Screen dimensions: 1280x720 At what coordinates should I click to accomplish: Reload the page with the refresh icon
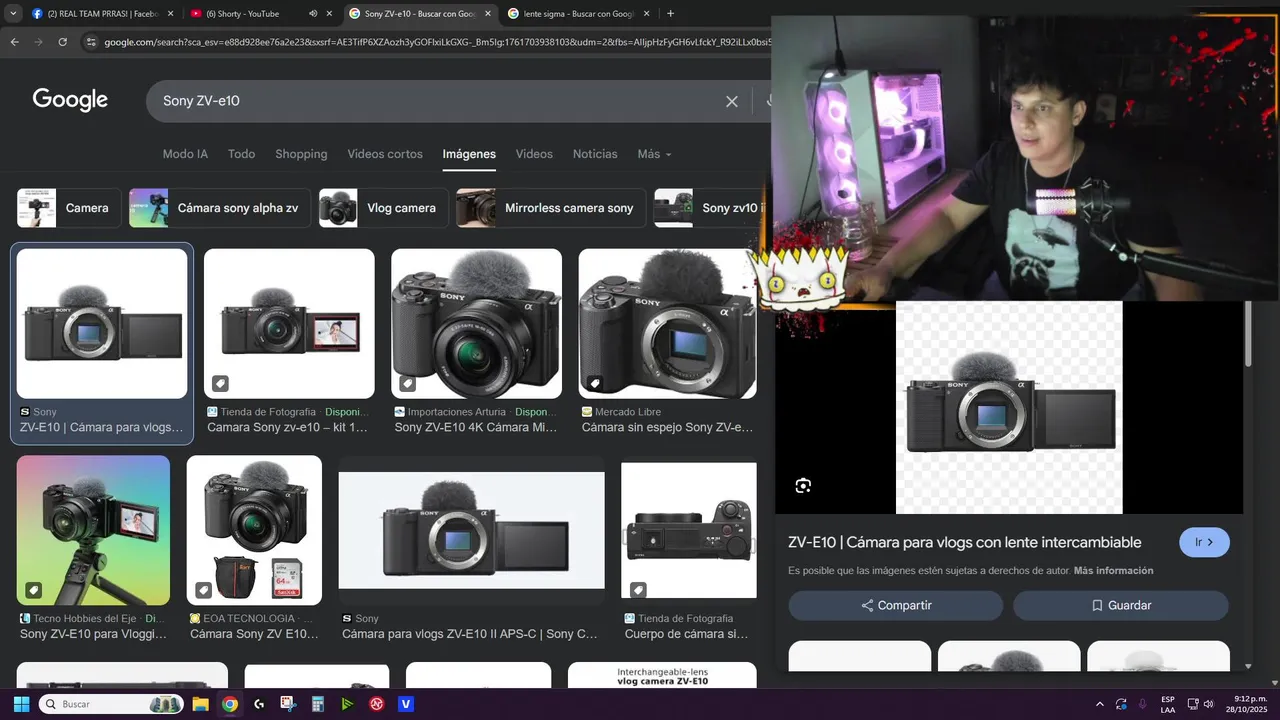[62, 42]
